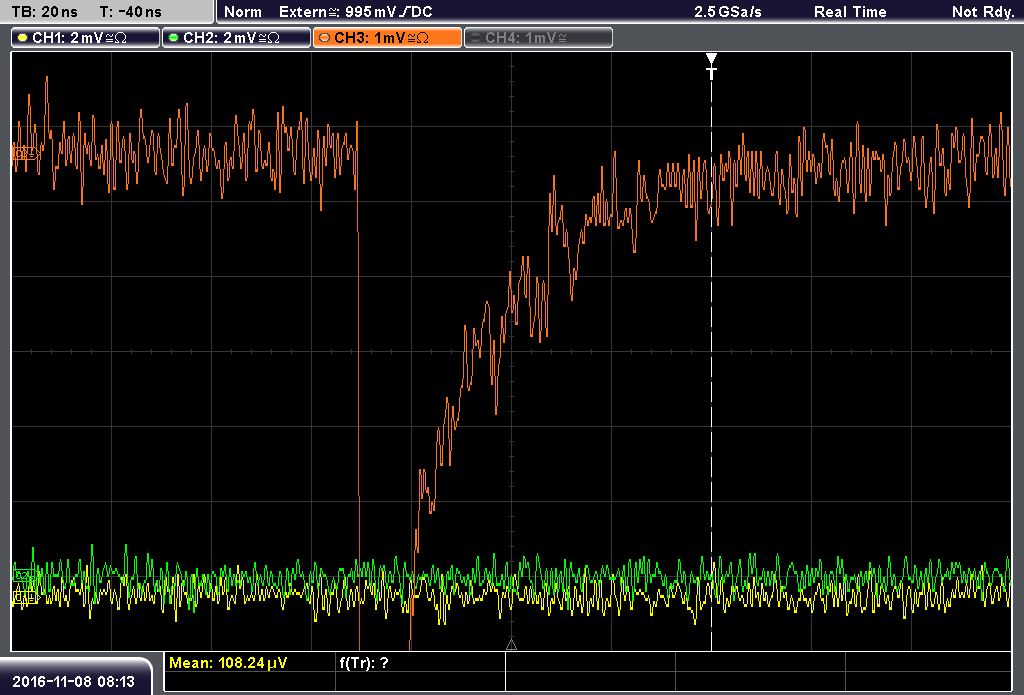Click the trigger time marker at top of grid

(711, 66)
